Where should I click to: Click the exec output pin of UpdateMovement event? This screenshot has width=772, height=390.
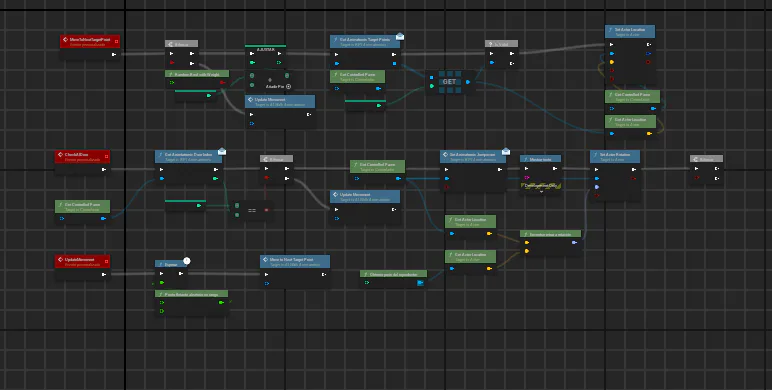(103, 274)
